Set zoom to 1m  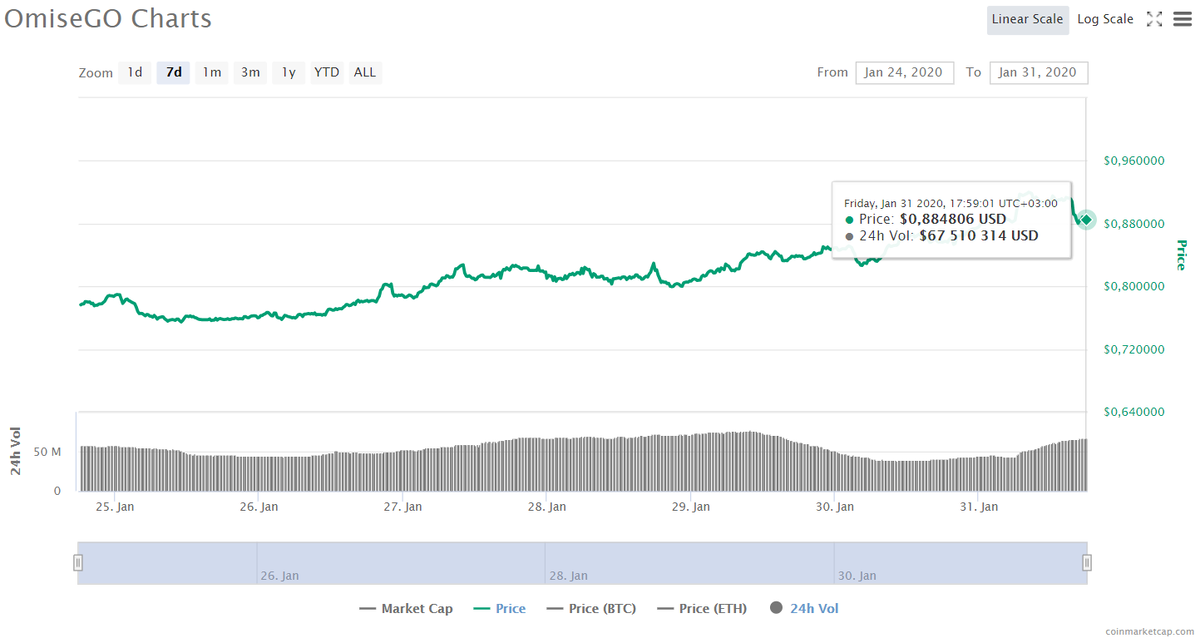212,72
